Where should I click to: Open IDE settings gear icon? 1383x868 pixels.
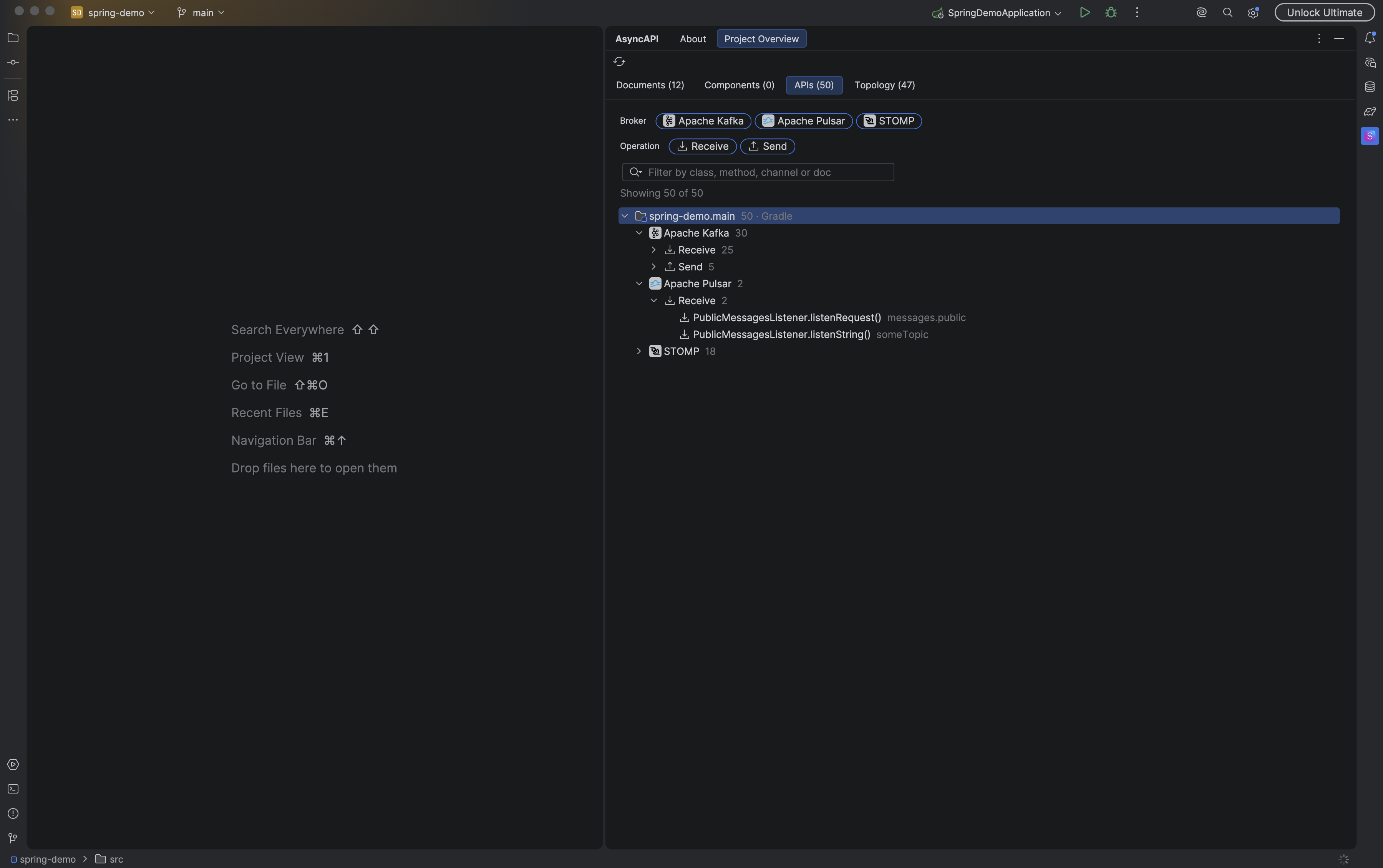[1253, 13]
